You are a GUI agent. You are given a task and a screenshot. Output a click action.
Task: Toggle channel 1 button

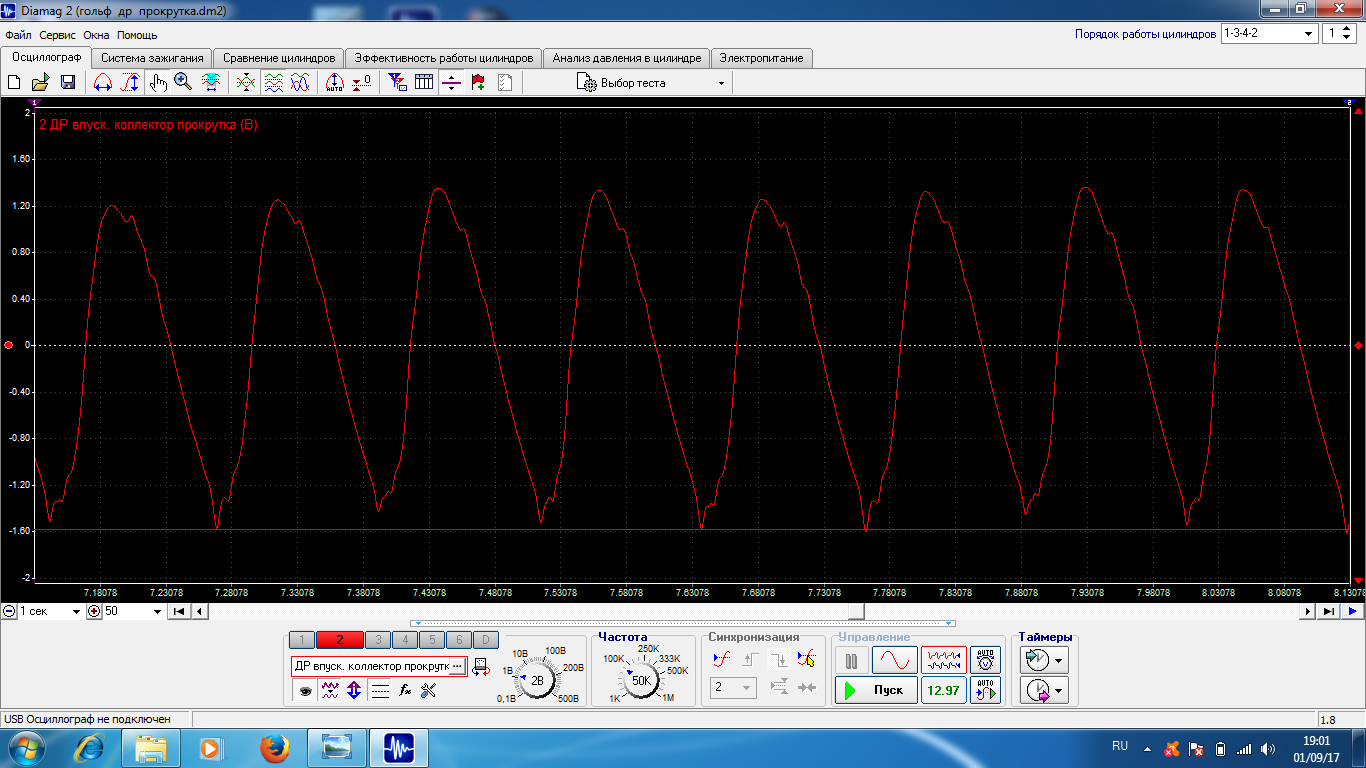(x=301, y=640)
